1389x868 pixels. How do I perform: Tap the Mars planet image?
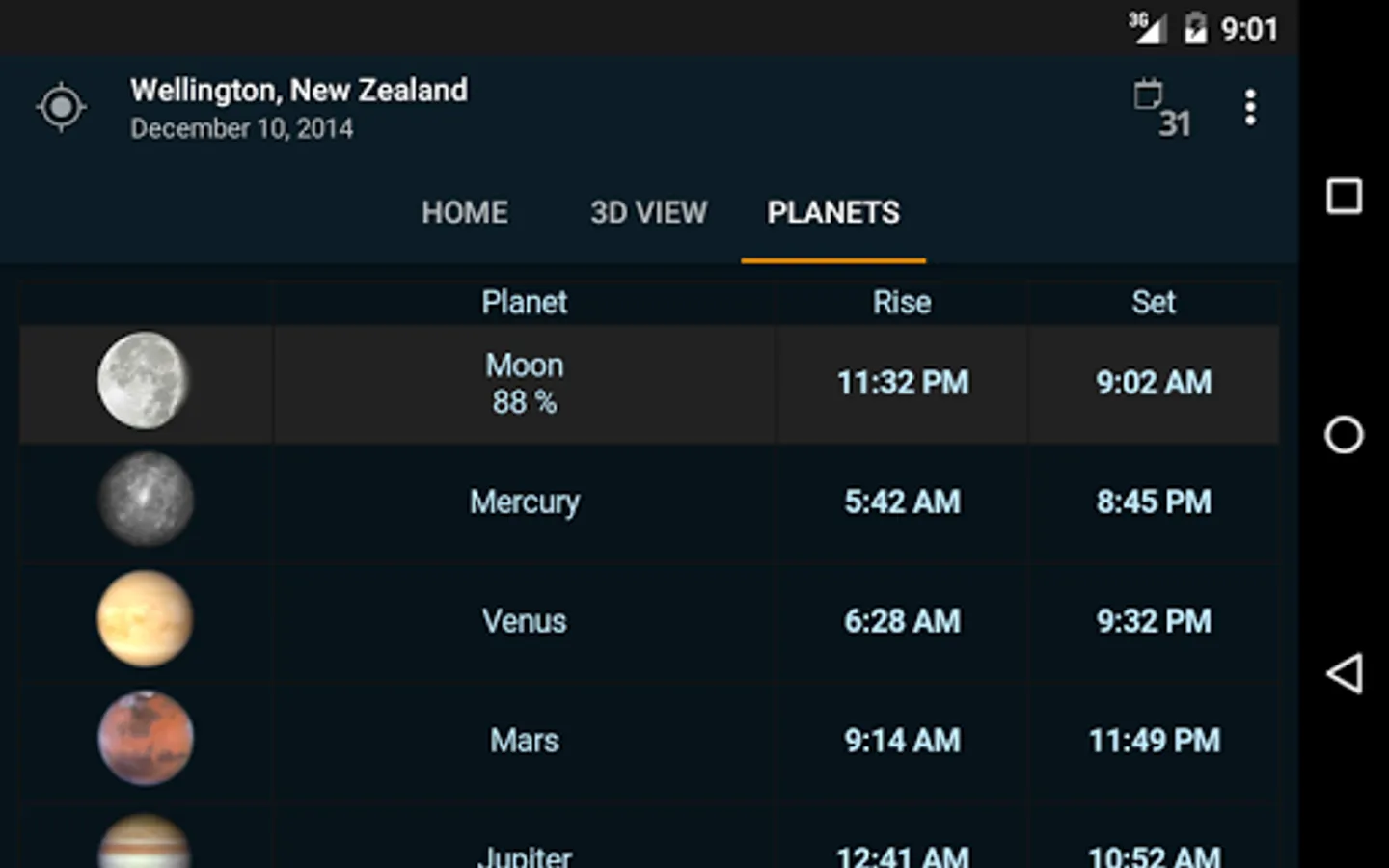[x=146, y=739]
